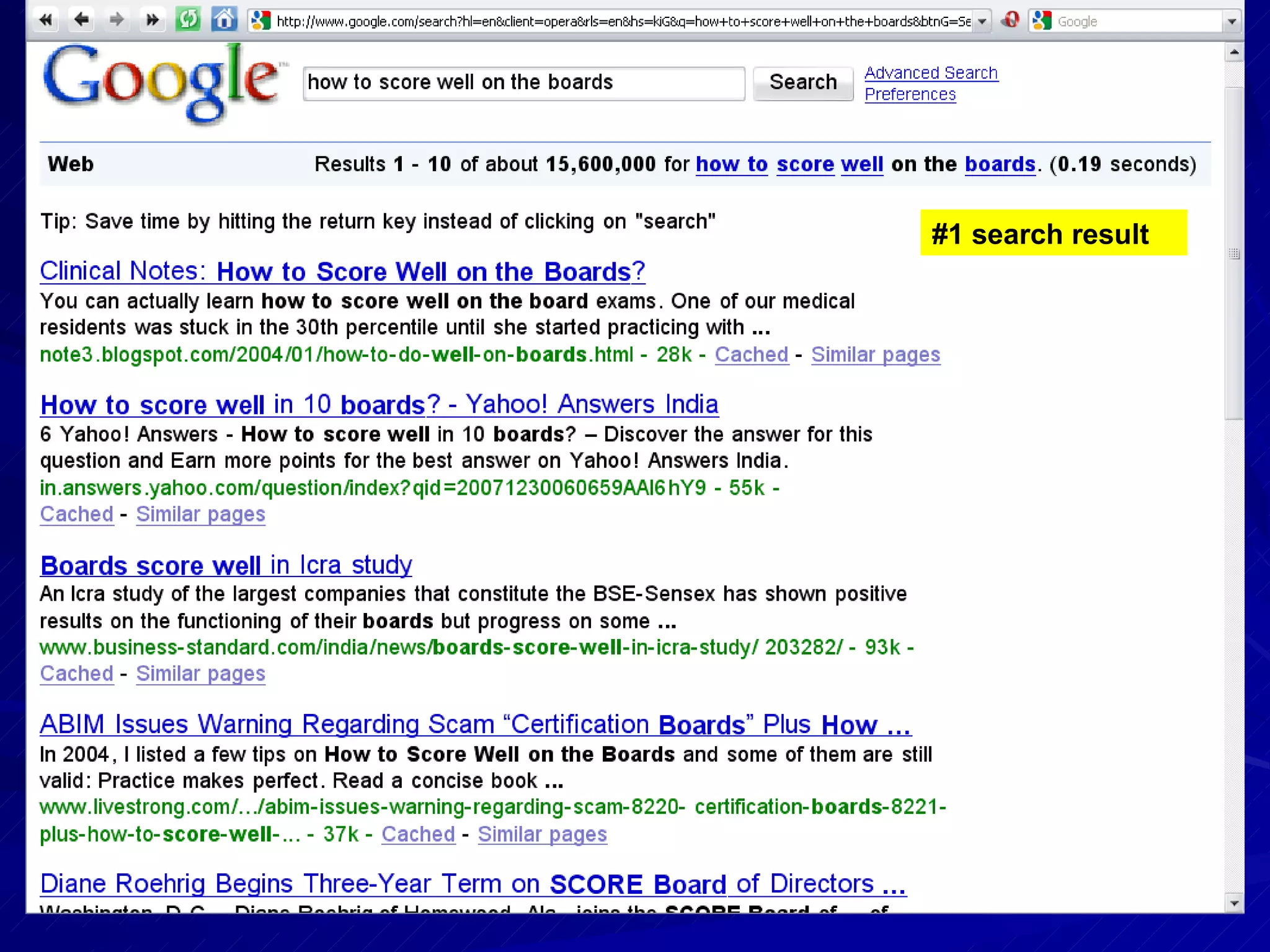Screen dimensions: 1270x952
Task: Click the Opera icon beside the address bar
Action: pyautogui.click(x=1011, y=20)
